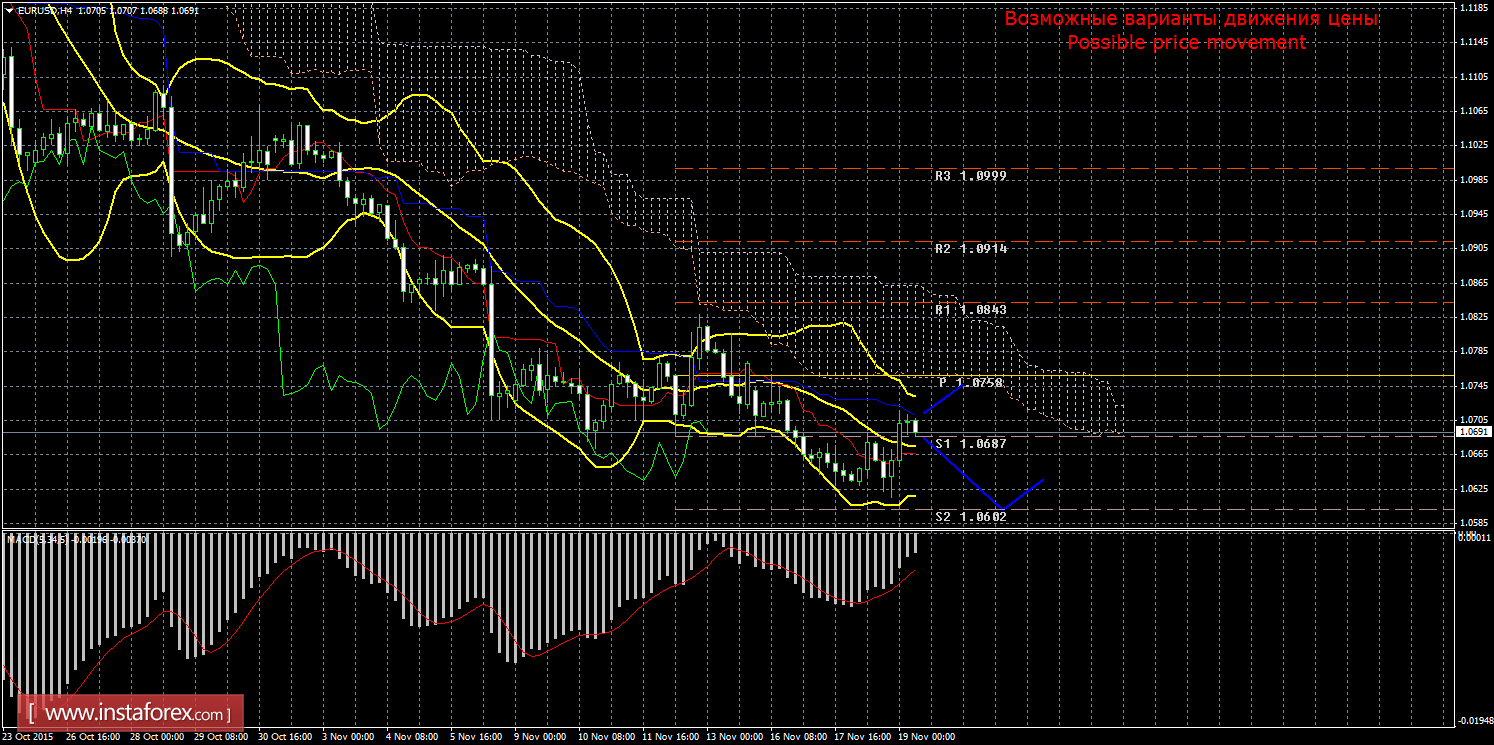
Task: Click price scale value 1.0665
Action: [1474, 454]
